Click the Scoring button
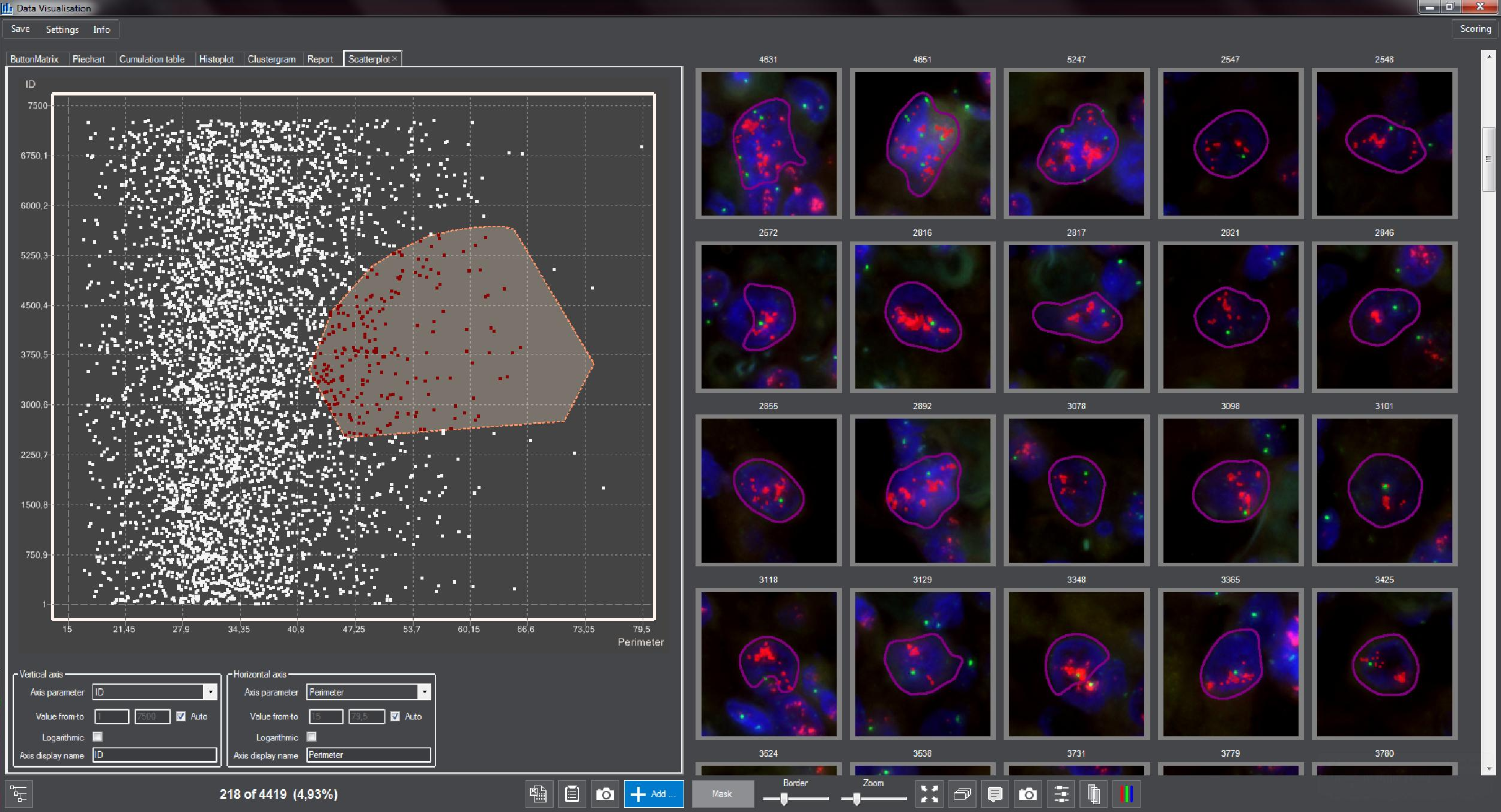 [x=1475, y=29]
